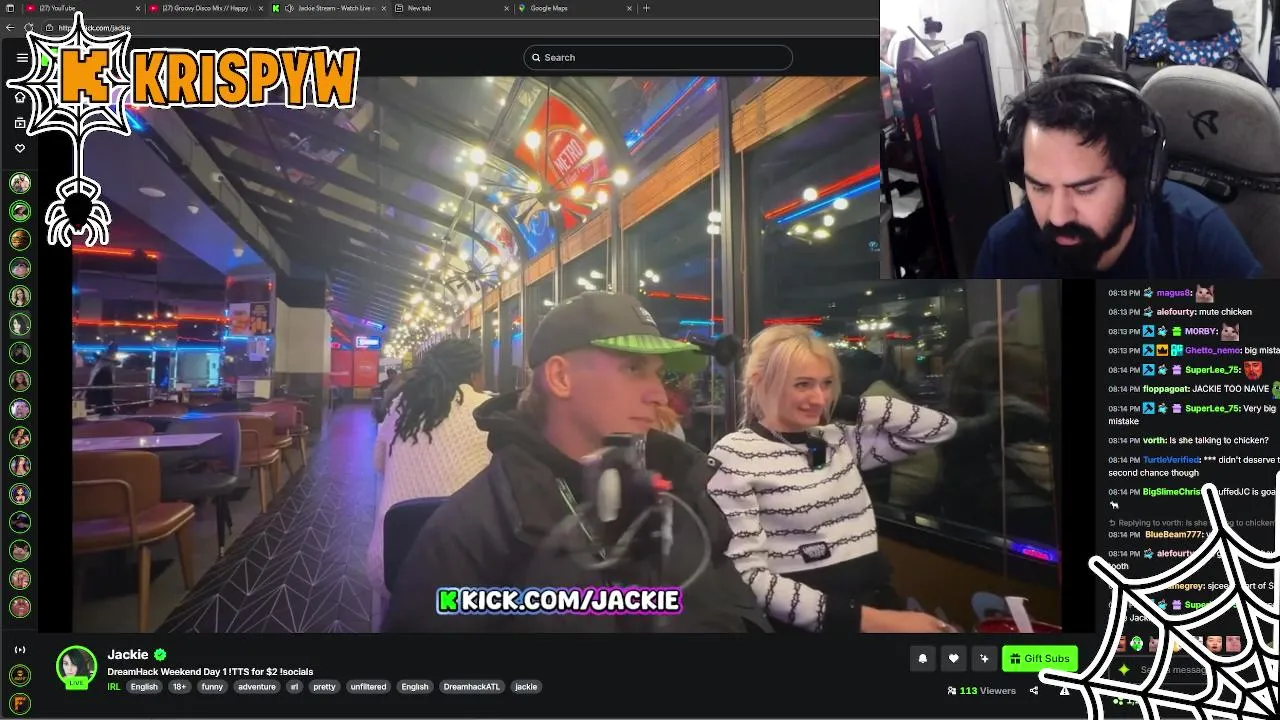Click chat username TurtleVerified
The height and width of the screenshot is (720, 1280).
point(1171,460)
